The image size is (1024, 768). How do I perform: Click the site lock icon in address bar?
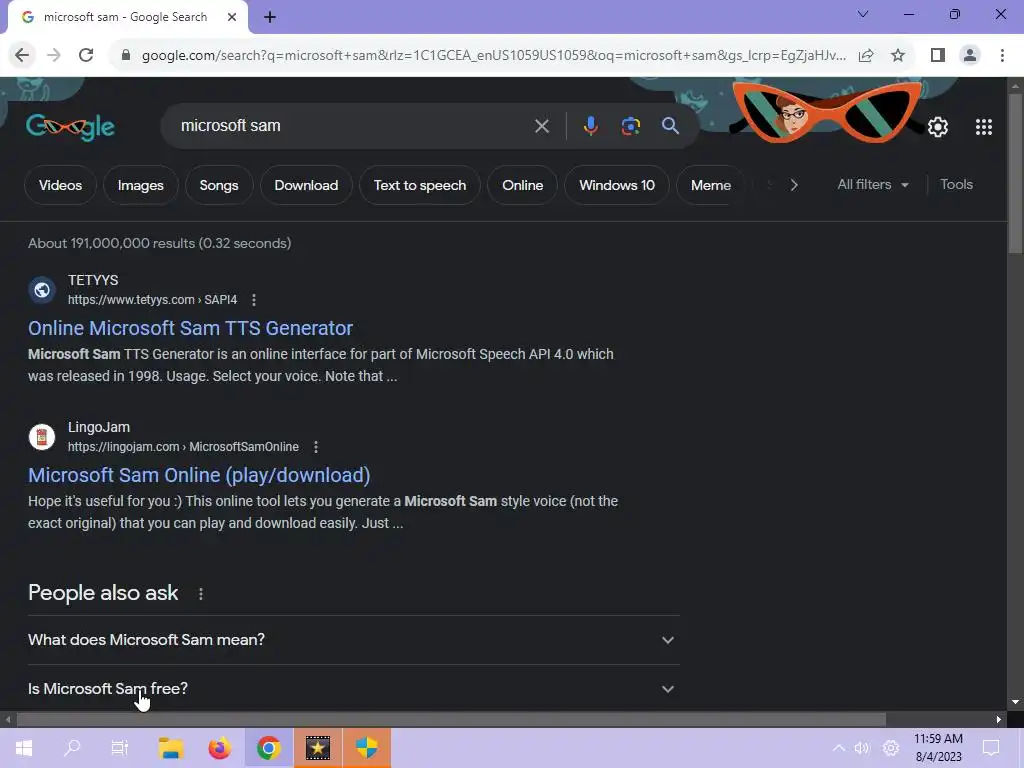(126, 55)
